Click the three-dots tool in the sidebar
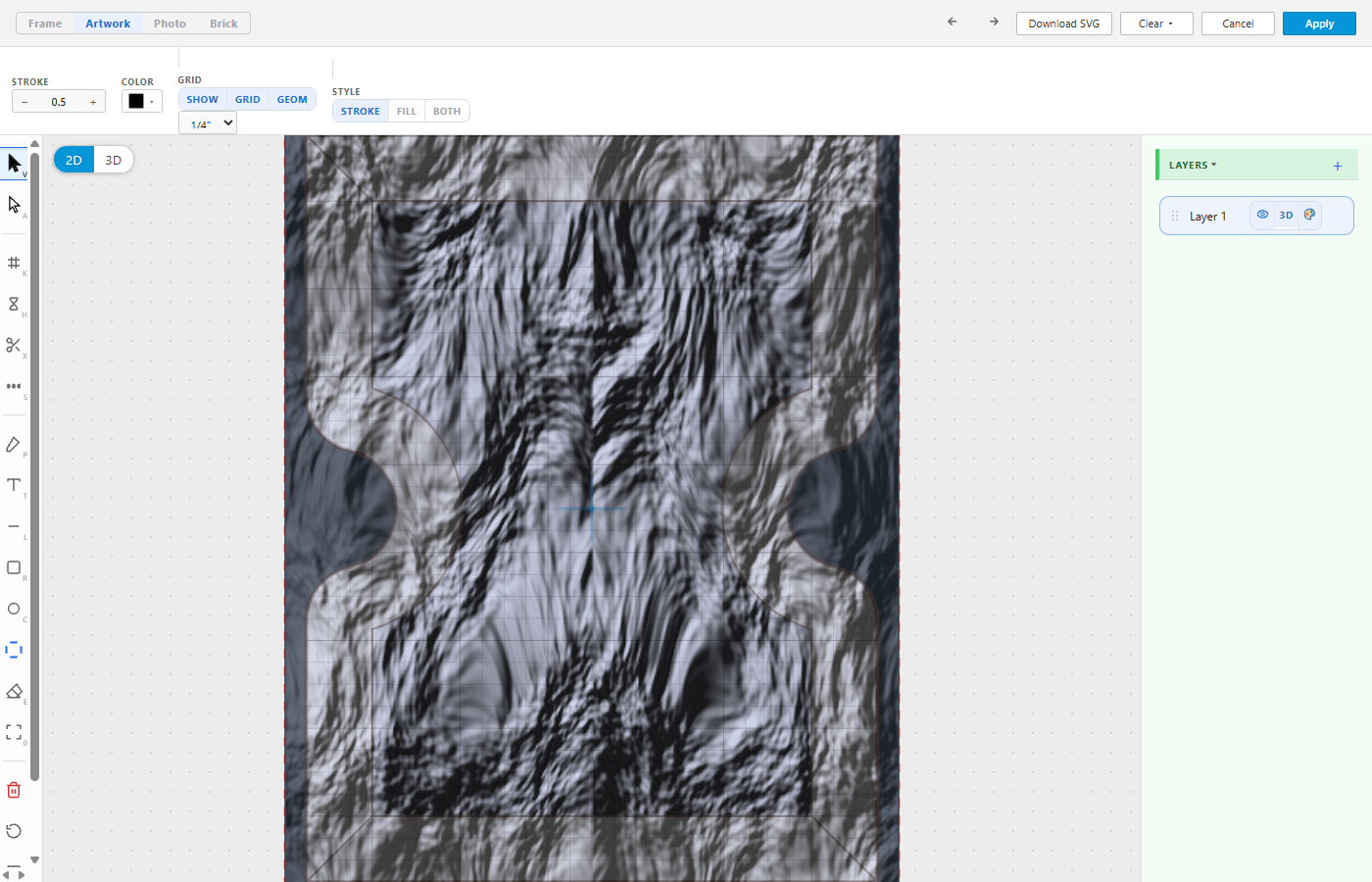The height and width of the screenshot is (882, 1372). (x=14, y=386)
